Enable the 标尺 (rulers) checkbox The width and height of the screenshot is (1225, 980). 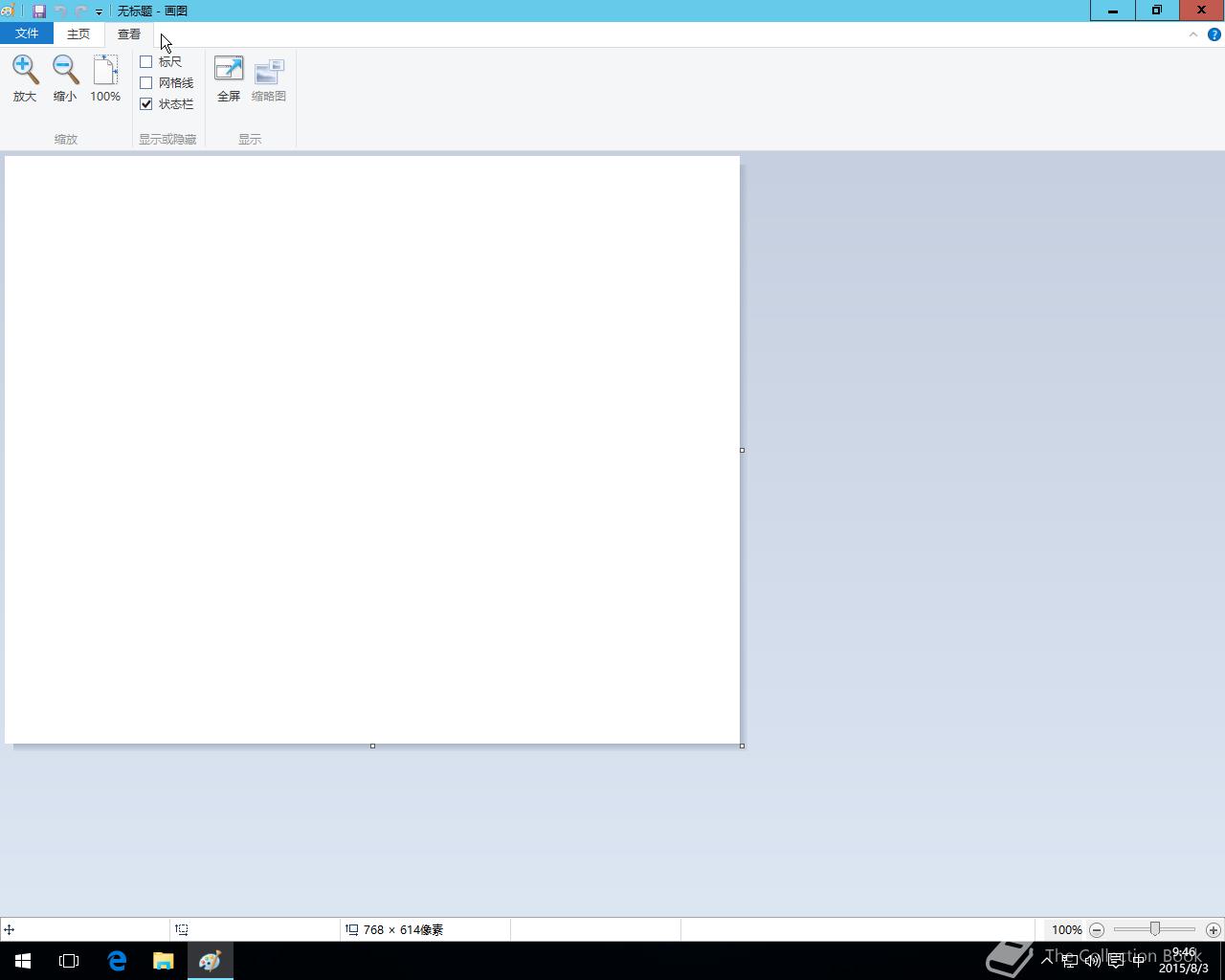coord(146,61)
